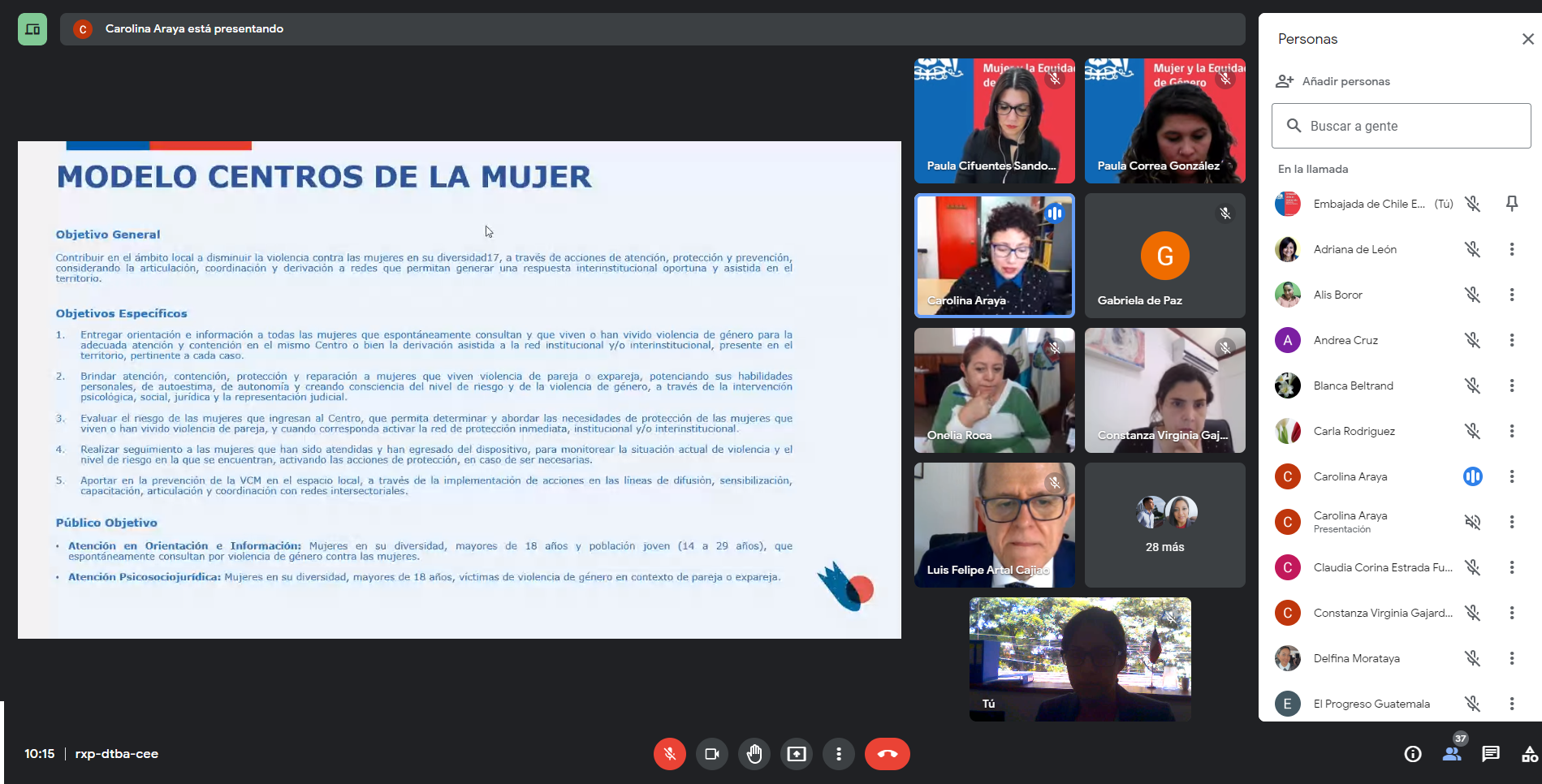This screenshot has width=1542, height=784.
Task: Mute audio of Carolina Araya's presentation
Action: pos(1473,522)
